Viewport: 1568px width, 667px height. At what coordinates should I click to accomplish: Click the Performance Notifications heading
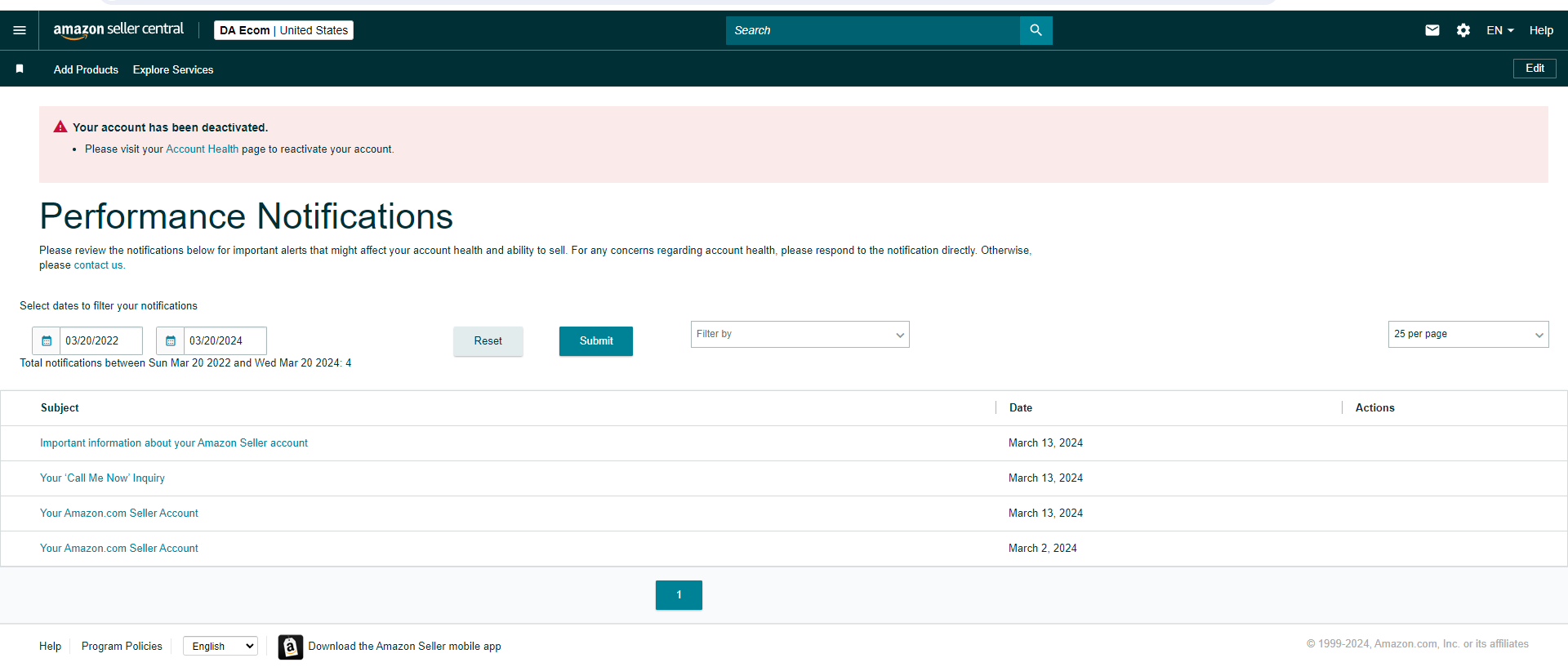click(x=246, y=216)
